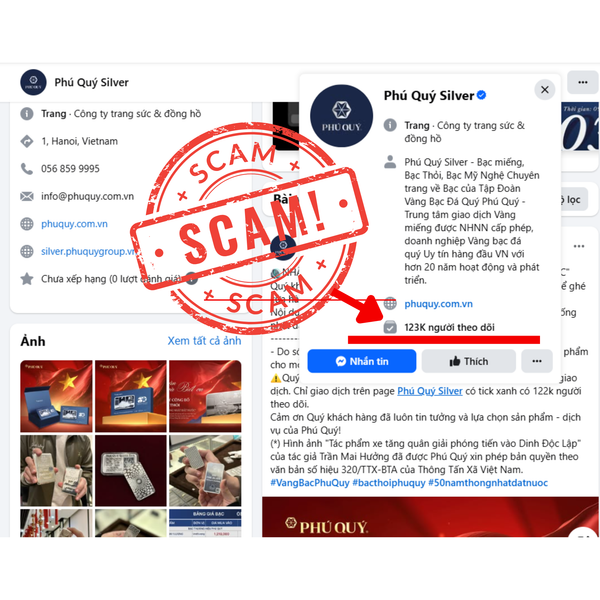
Task: Open the post's three-dots options menu
Action: pyautogui.click(x=579, y=246)
